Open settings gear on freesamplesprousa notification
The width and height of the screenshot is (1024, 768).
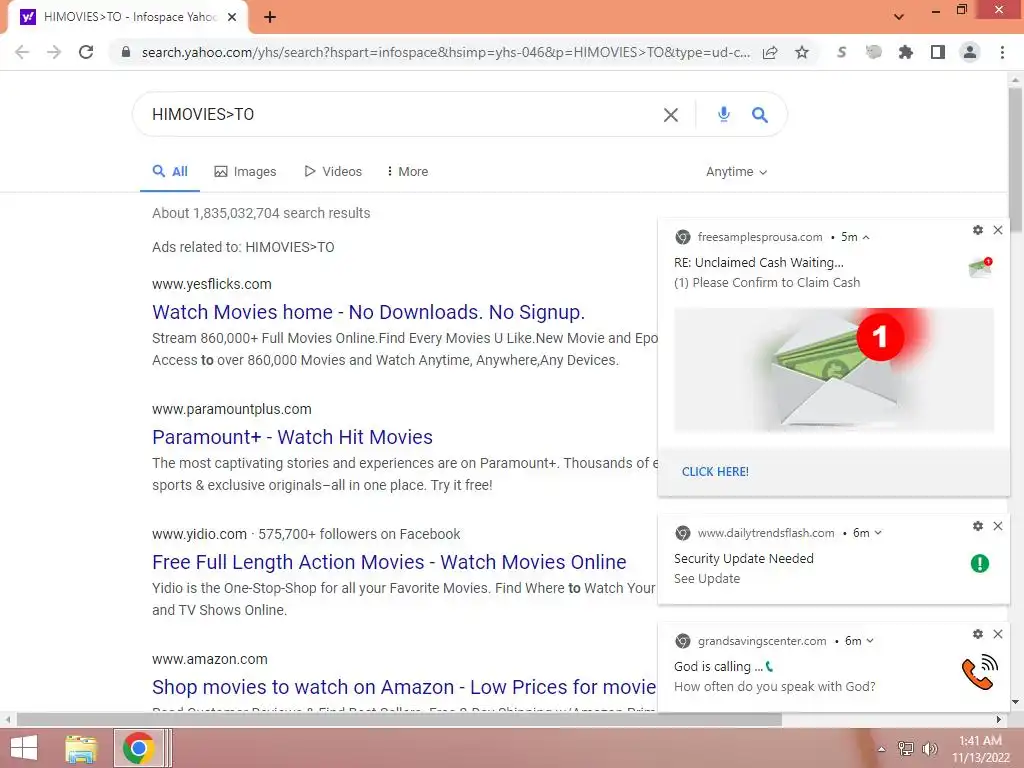pyautogui.click(x=978, y=230)
